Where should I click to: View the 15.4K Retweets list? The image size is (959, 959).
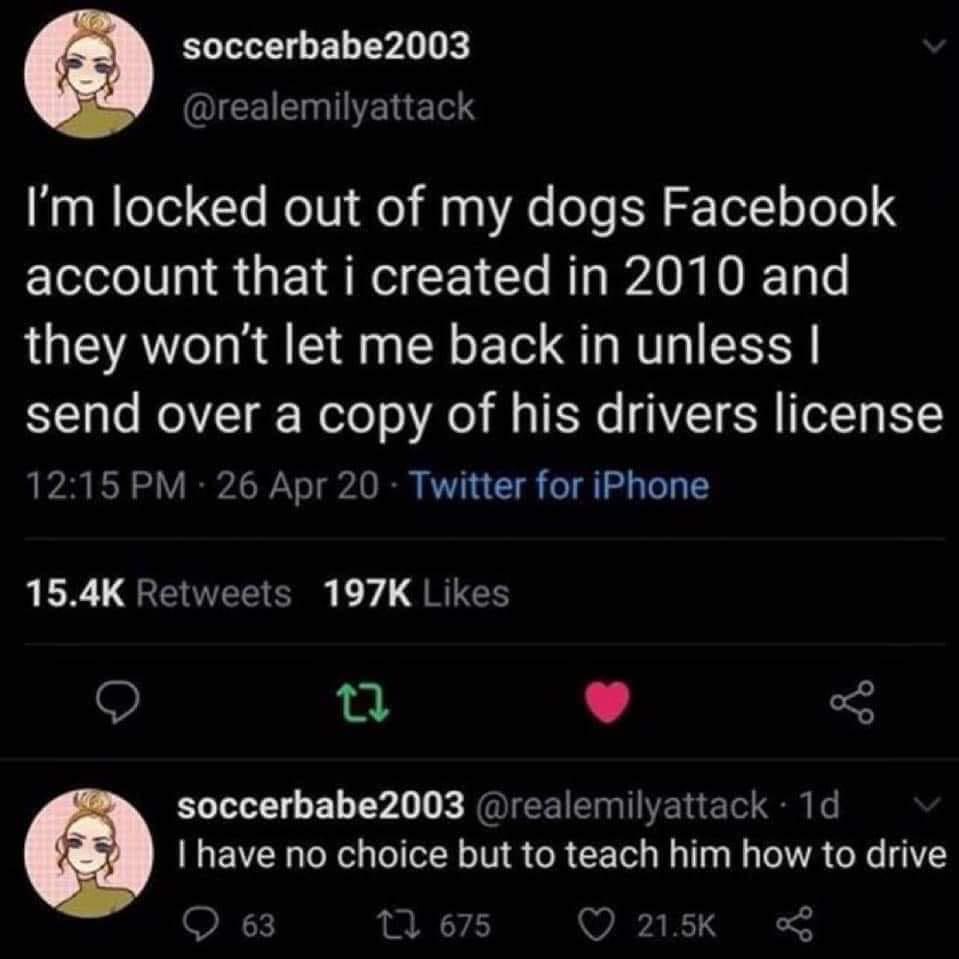pos(158,593)
